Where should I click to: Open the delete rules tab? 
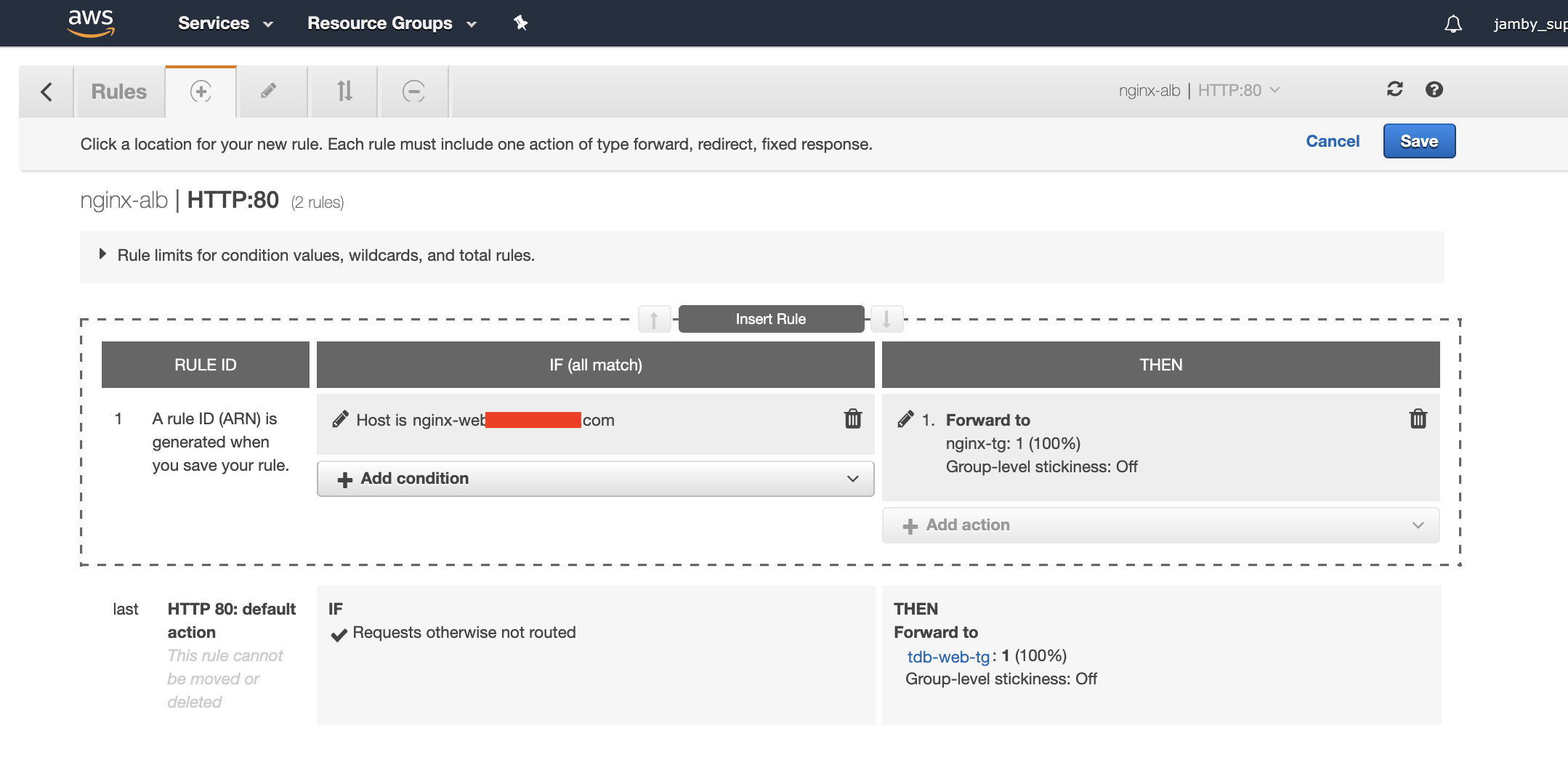(x=413, y=92)
